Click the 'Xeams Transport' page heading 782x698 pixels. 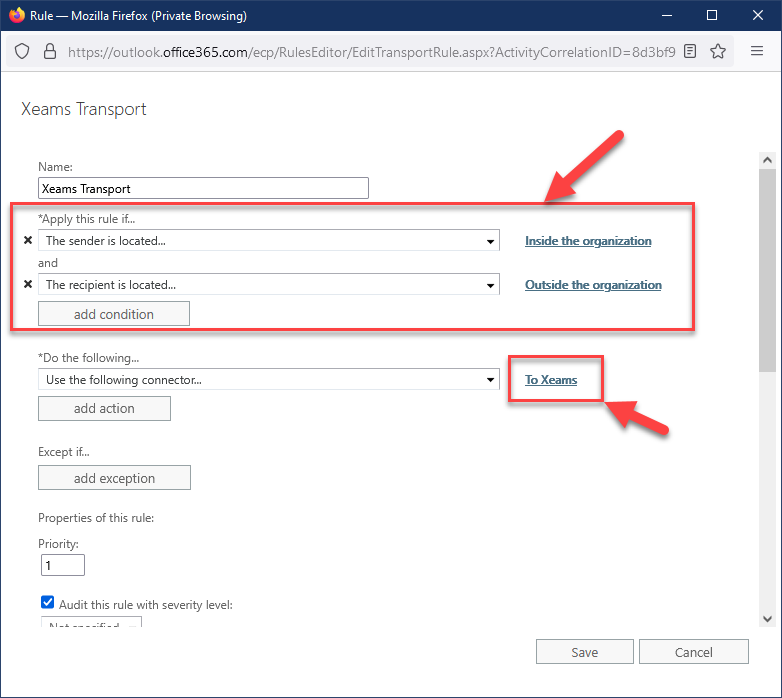(x=83, y=109)
